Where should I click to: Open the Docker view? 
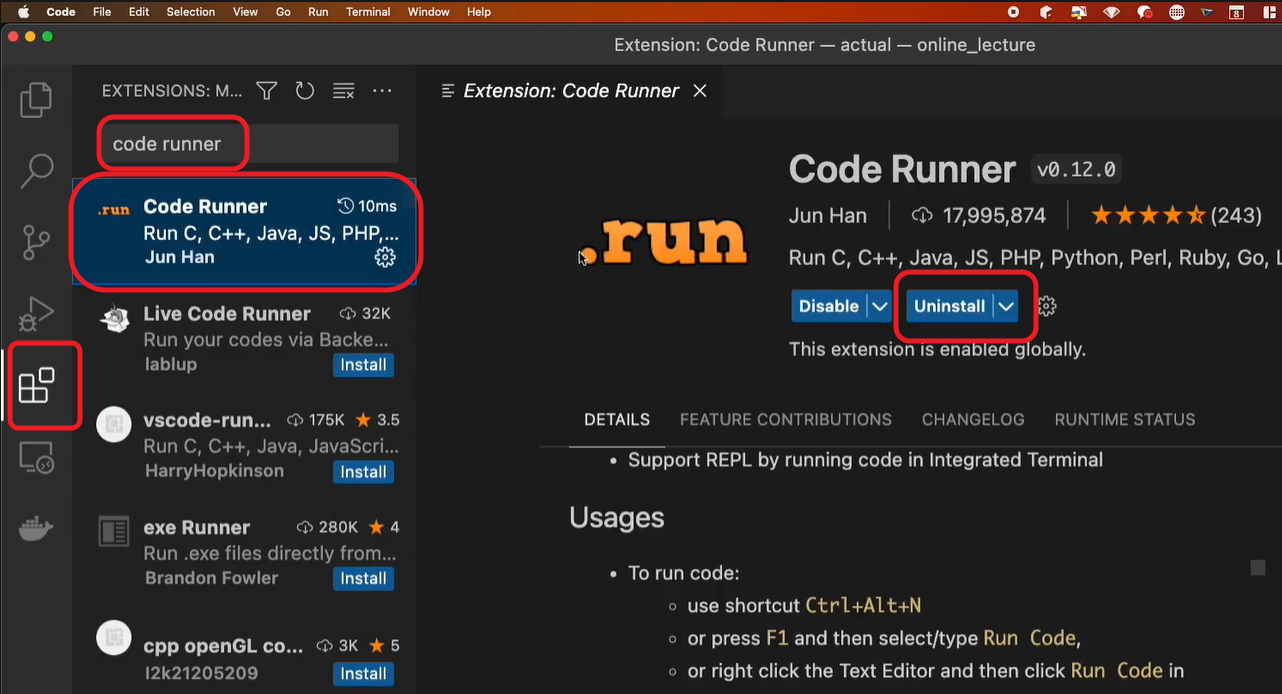(x=37, y=529)
